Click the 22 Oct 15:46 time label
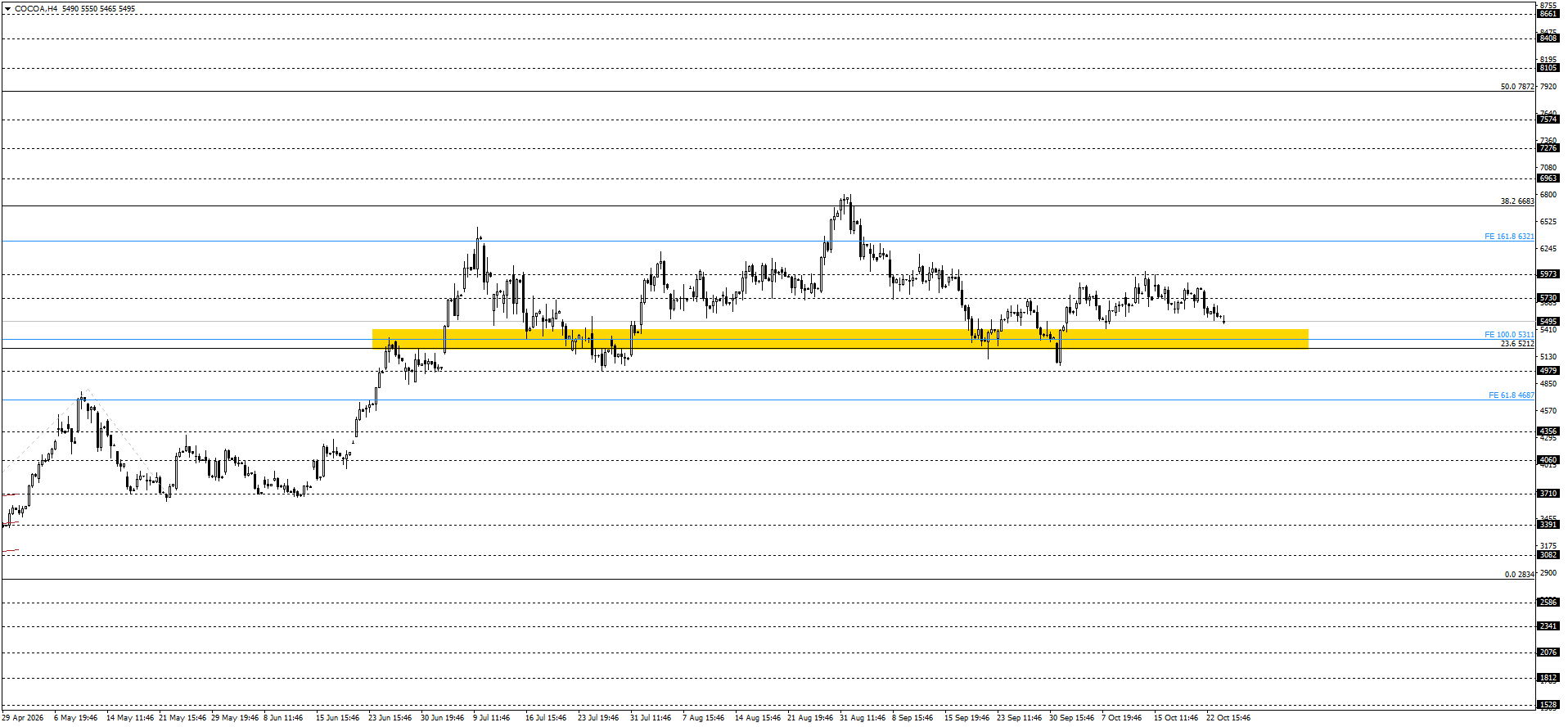The image size is (1568, 727). (1228, 718)
